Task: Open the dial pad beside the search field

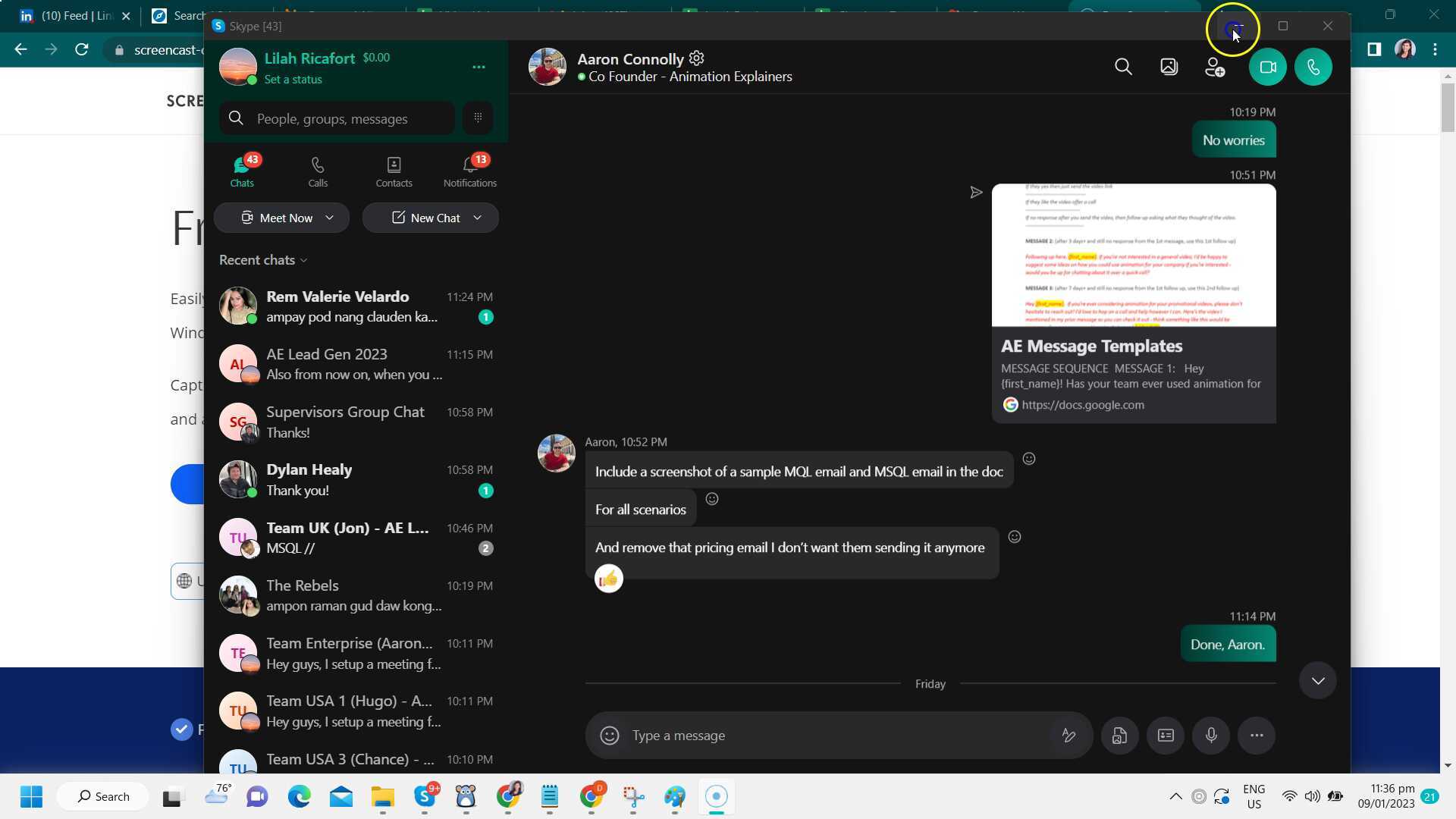Action: [x=478, y=118]
